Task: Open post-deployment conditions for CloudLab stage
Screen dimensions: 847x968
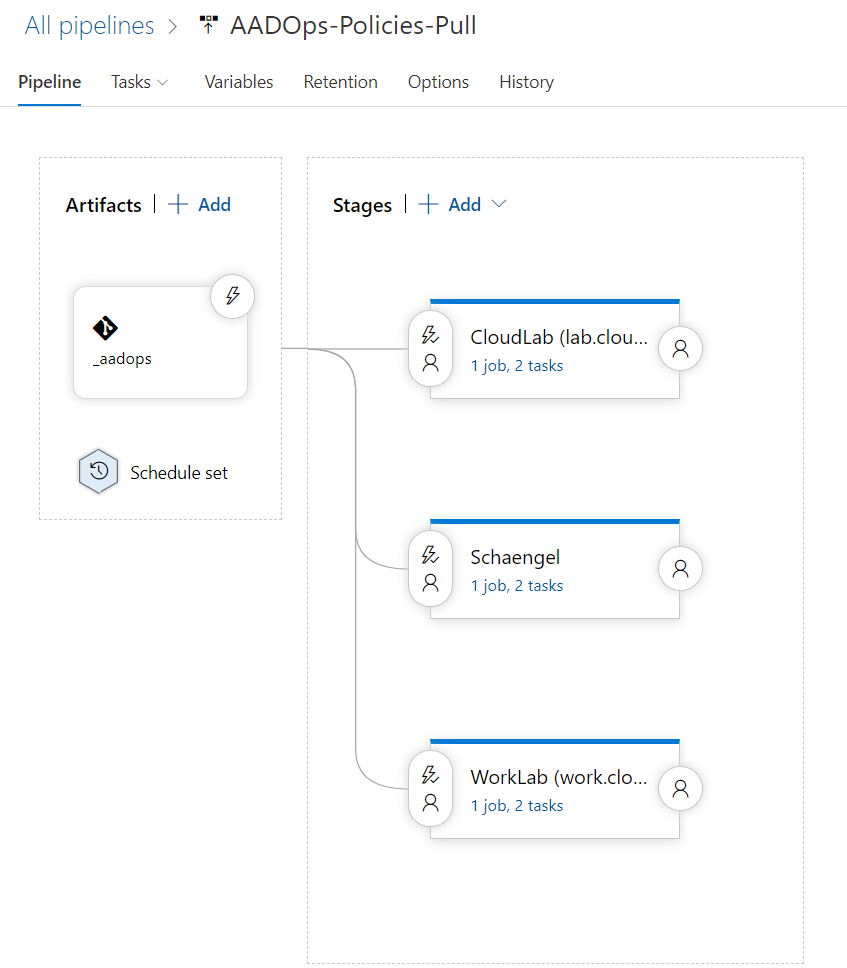Action: click(680, 348)
